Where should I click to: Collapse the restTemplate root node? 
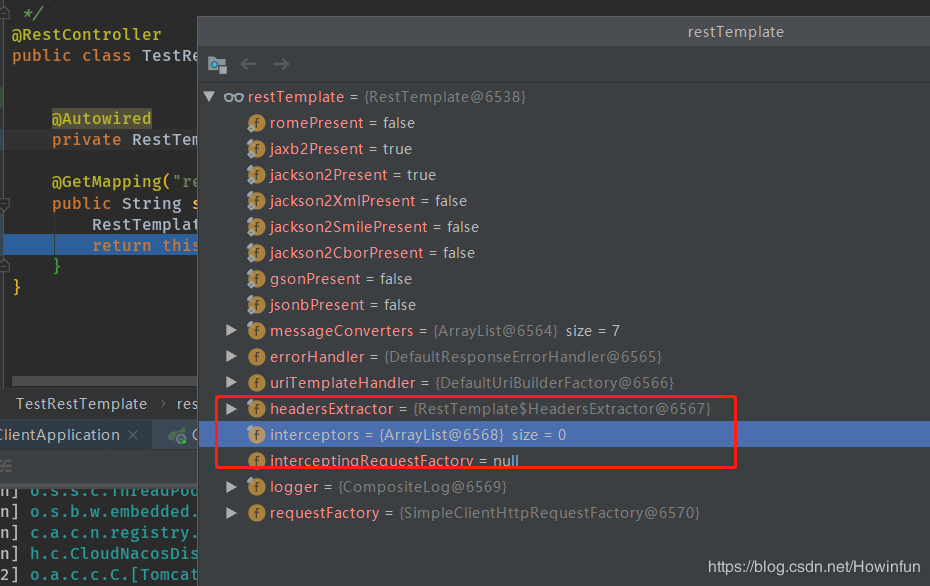click(x=209, y=96)
